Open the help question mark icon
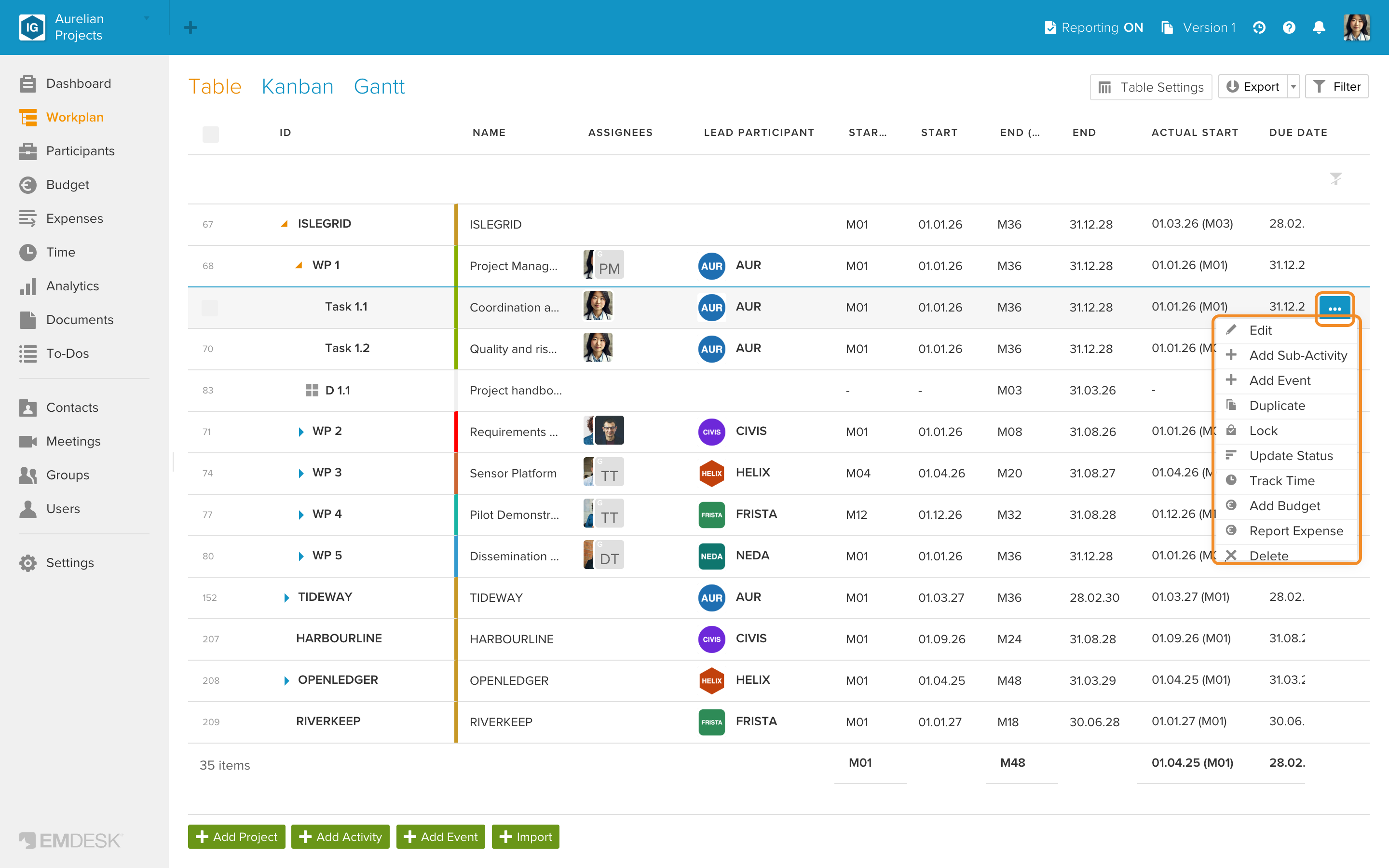 [x=1289, y=27]
